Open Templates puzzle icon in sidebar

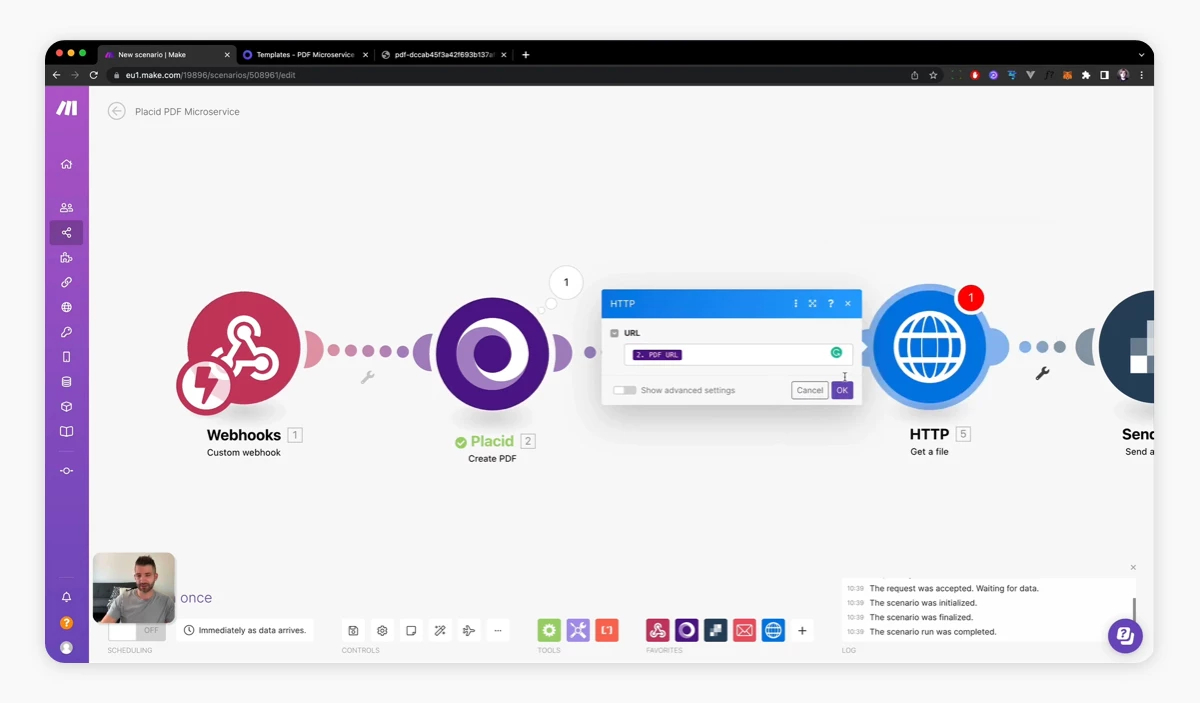(x=66, y=258)
